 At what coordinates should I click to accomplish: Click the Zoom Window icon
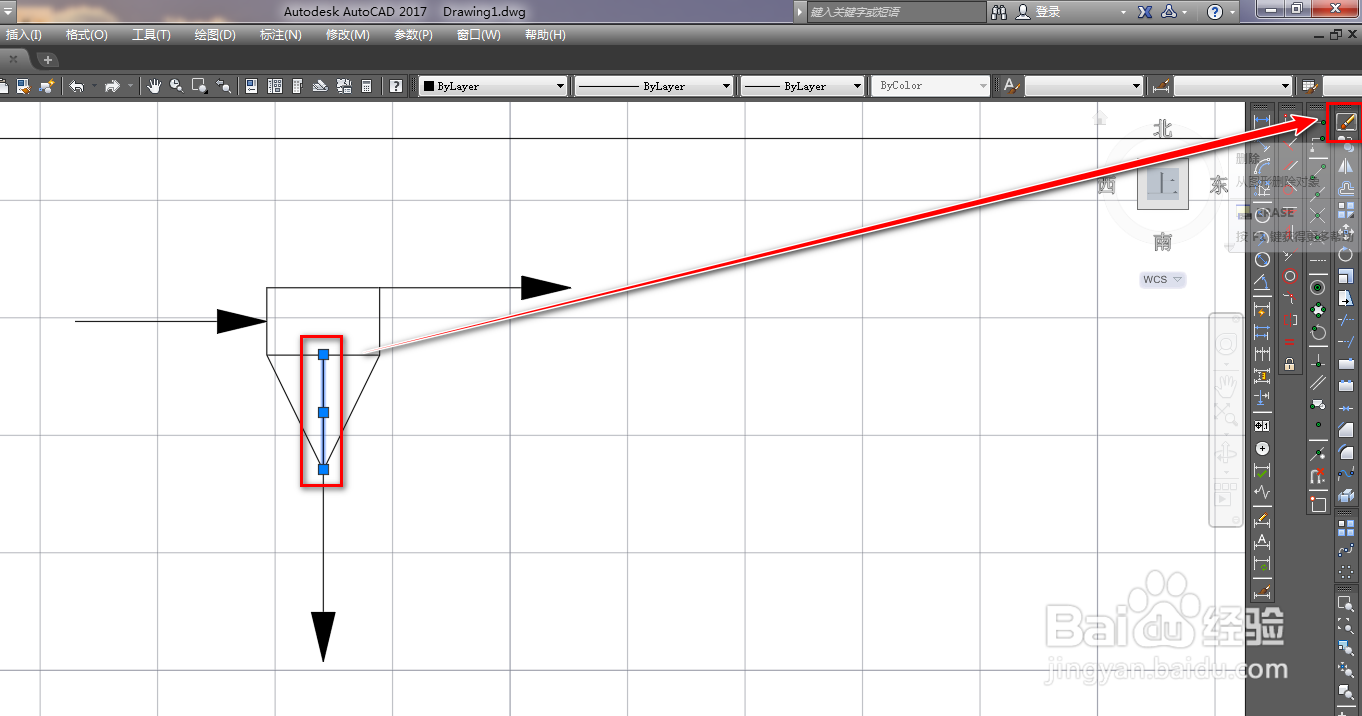(199, 86)
